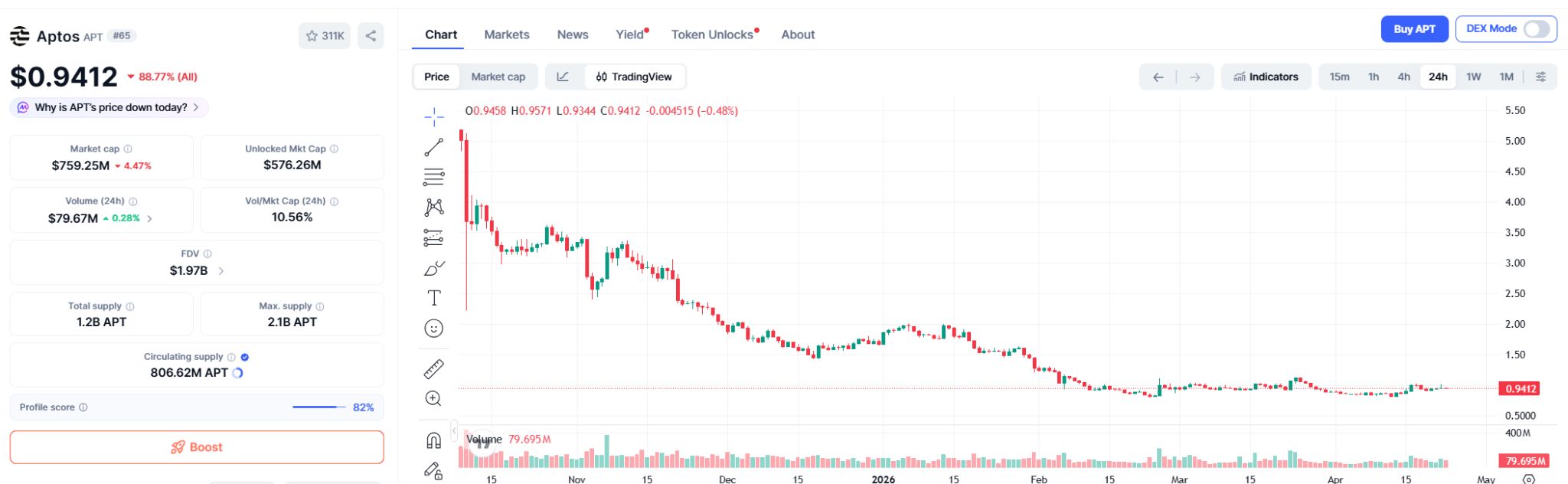Open the emoji annotation tool
The image size is (1568, 484).
tap(435, 328)
